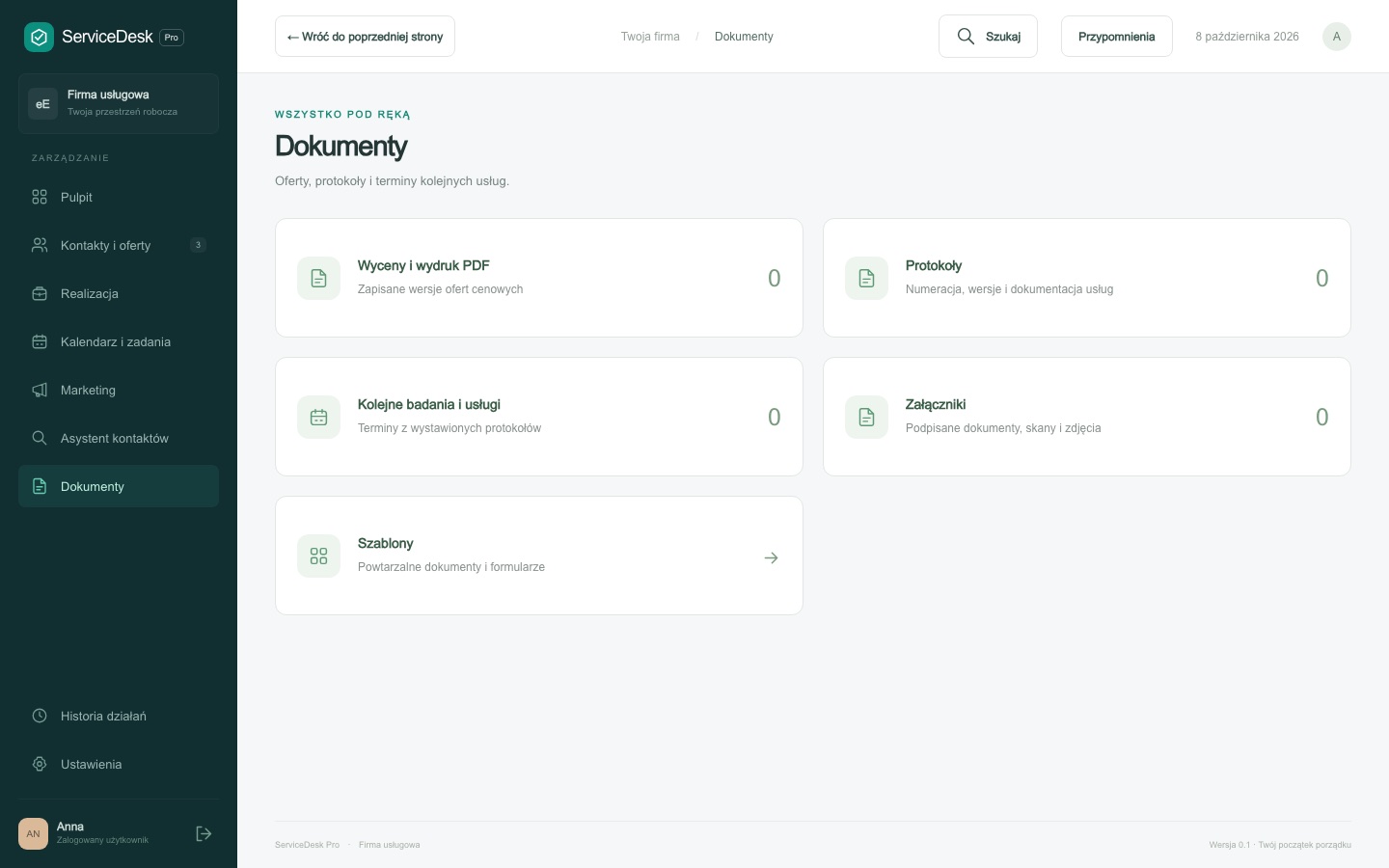Open the Szukaj search button
The image size is (1389, 868).
(988, 37)
